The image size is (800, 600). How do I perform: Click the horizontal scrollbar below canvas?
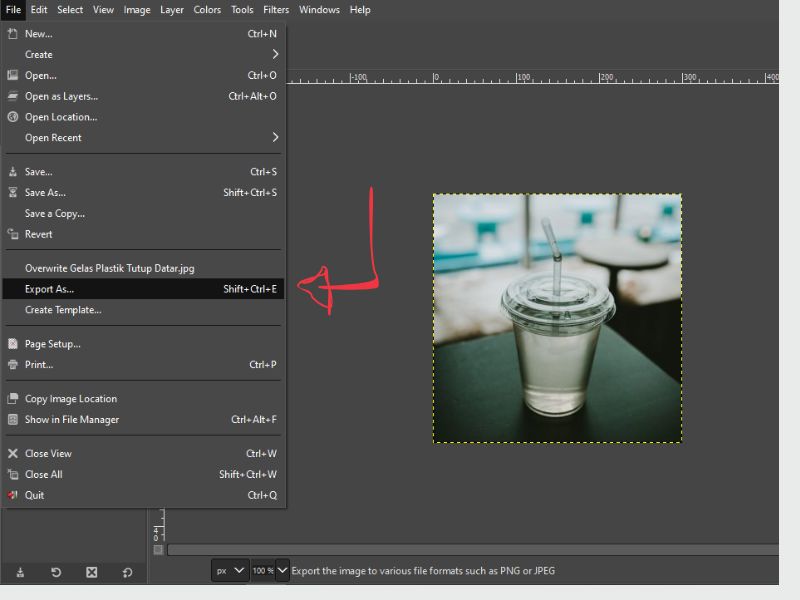[470, 550]
